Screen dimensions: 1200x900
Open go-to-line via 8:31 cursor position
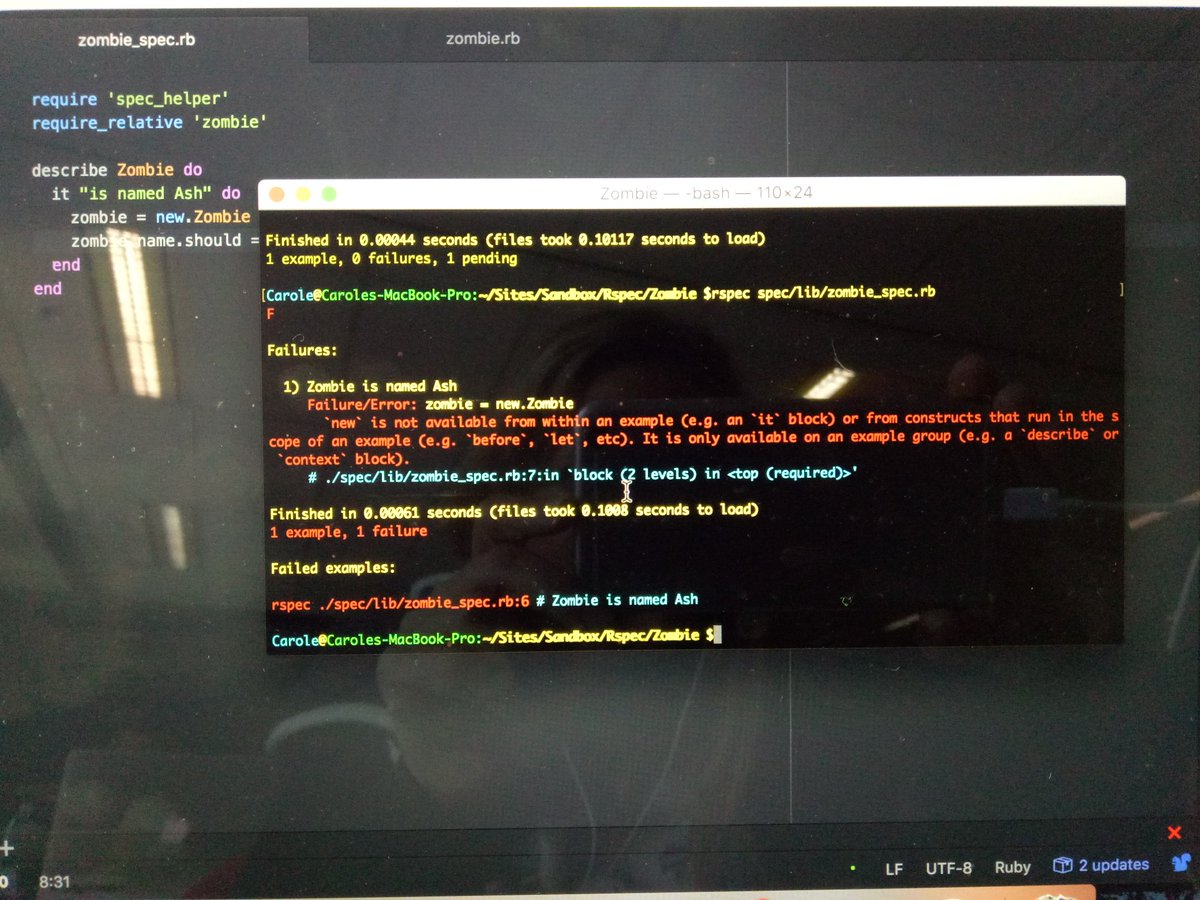[54, 882]
